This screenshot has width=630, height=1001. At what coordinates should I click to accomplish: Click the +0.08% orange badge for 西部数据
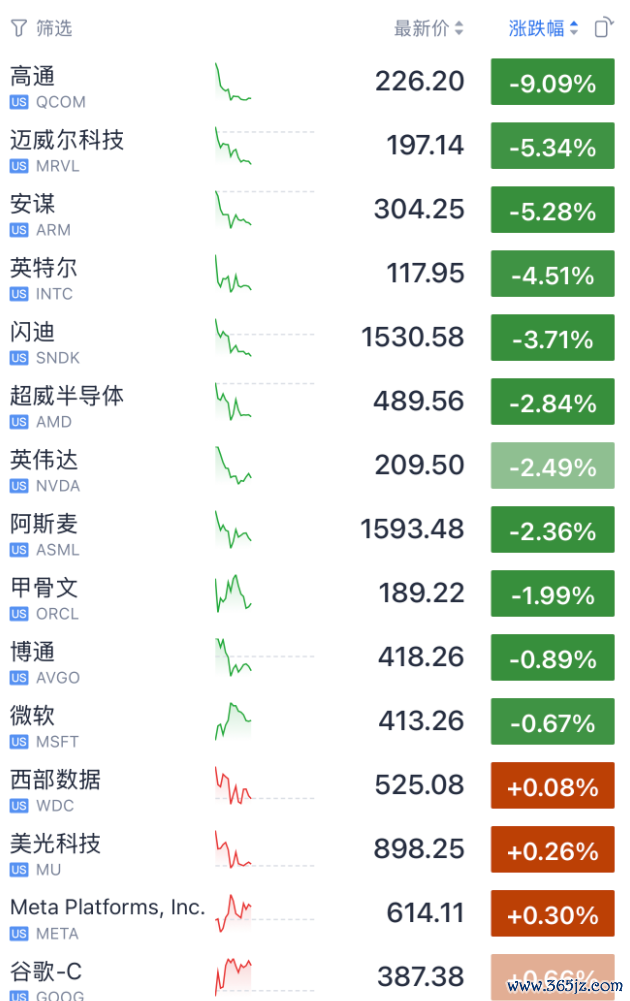click(553, 785)
